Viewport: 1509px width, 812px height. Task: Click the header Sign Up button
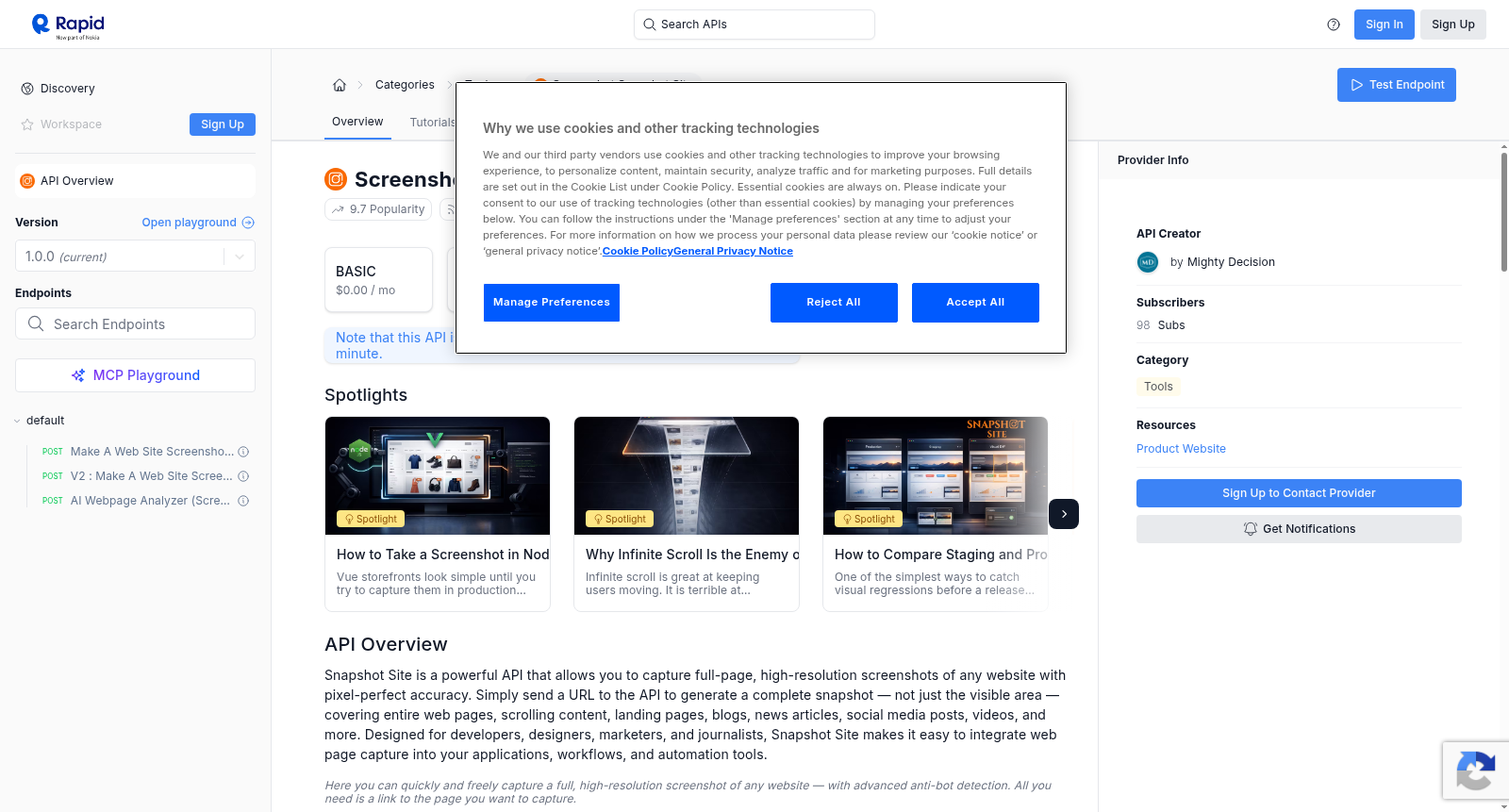(1453, 25)
